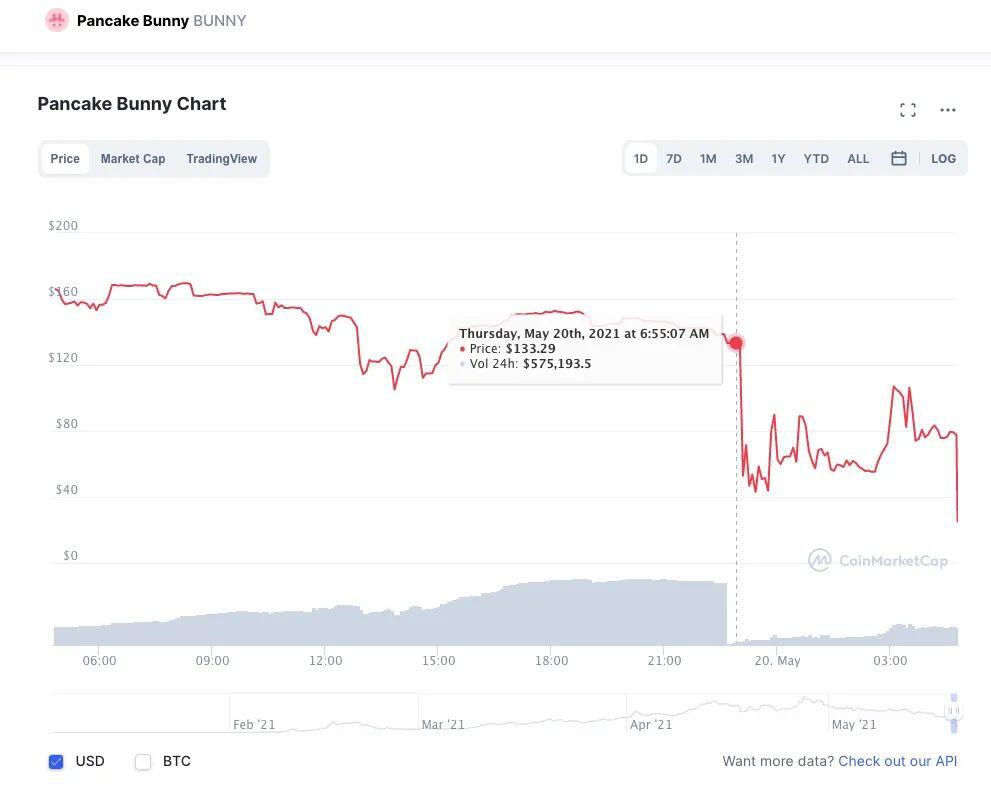Select the 1Y time range
991x799 pixels.
click(x=778, y=159)
